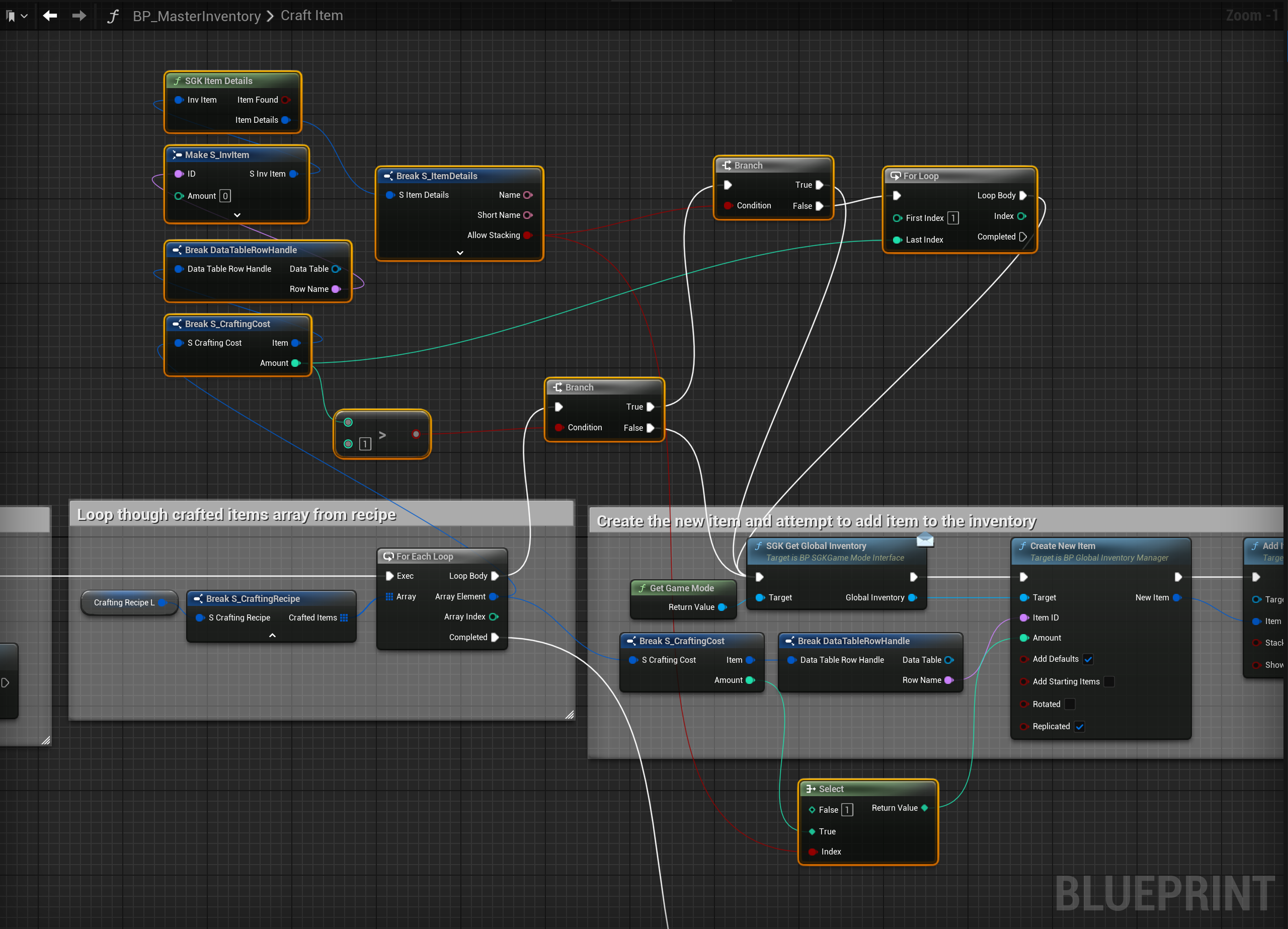Click the Craft Item breadcrumb

[x=311, y=15]
